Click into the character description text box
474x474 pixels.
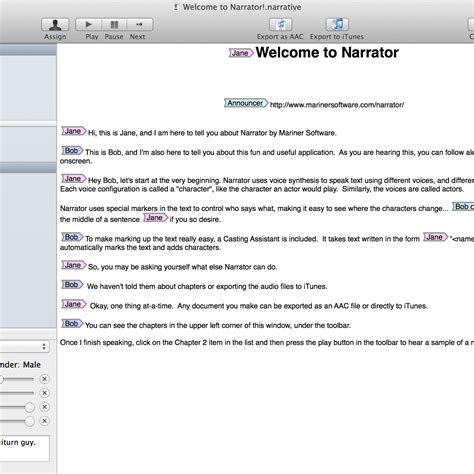24,448
